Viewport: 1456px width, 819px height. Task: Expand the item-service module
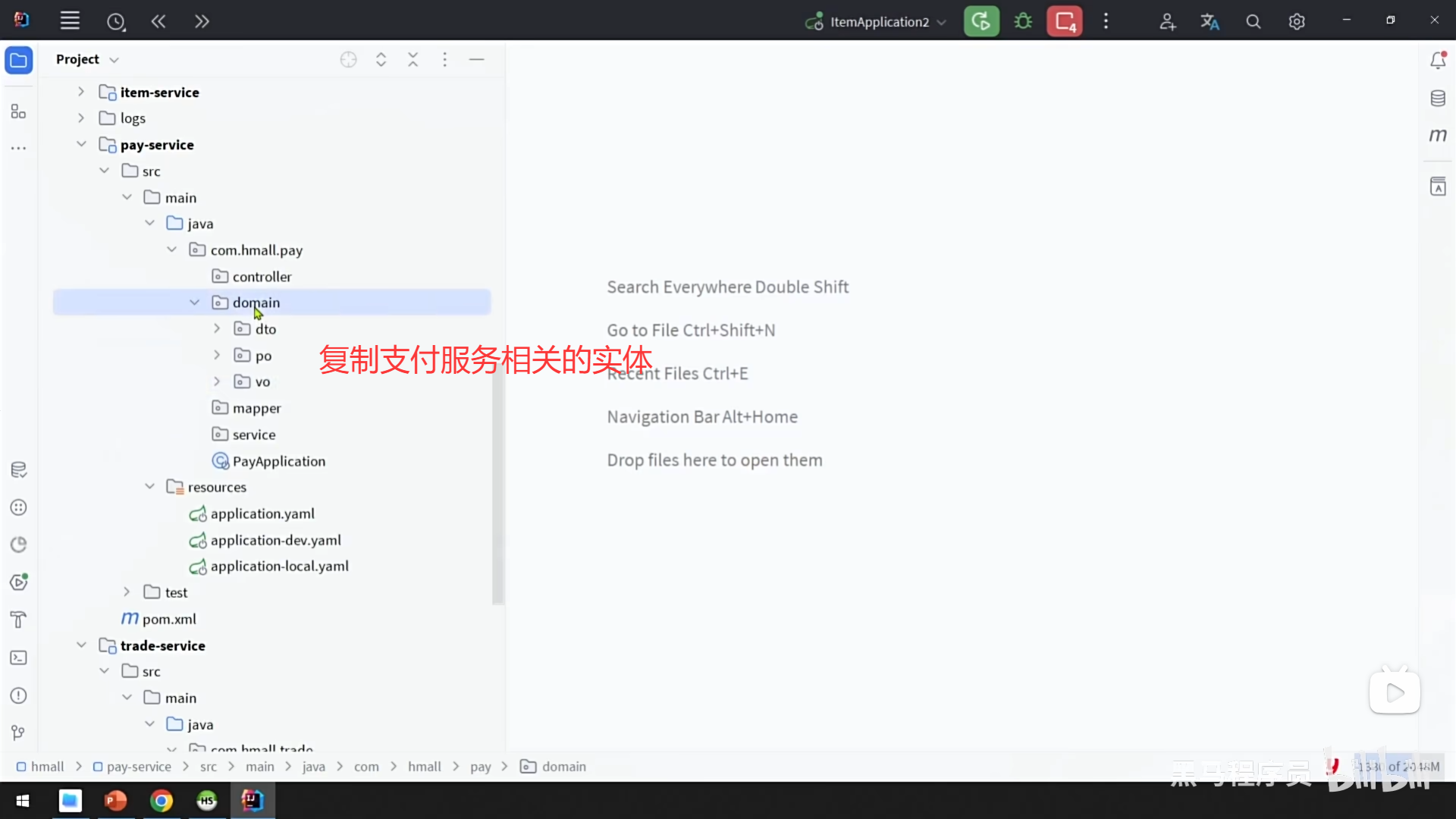click(x=81, y=92)
